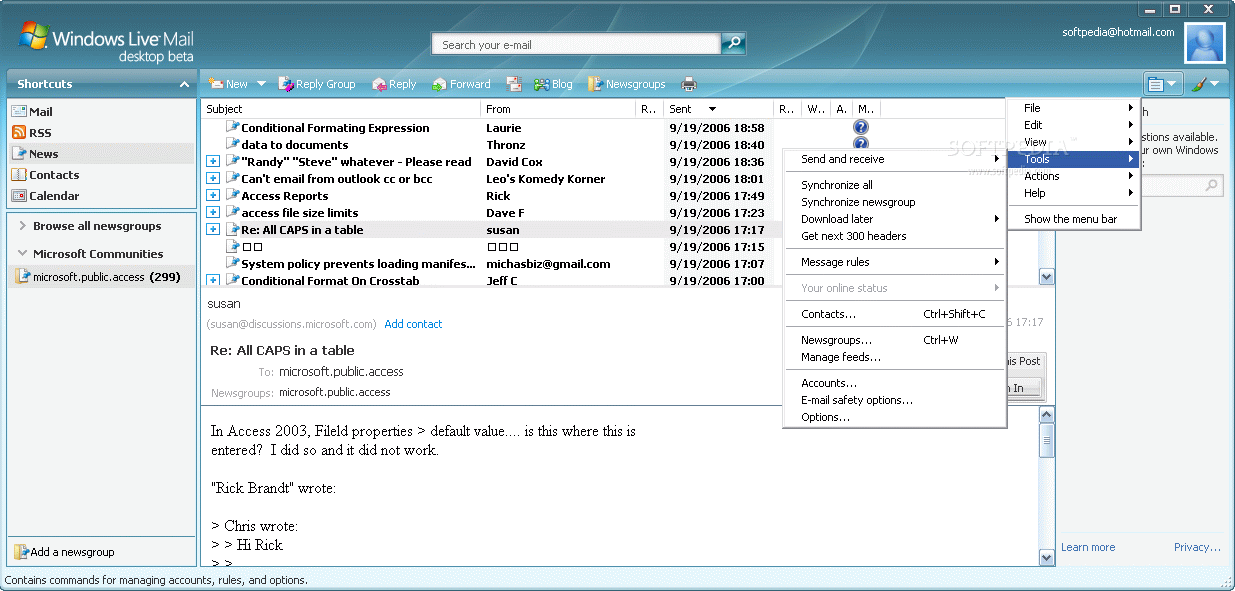
Task: Expand the Conditional Format On Crosstab thread
Action: click(213, 281)
